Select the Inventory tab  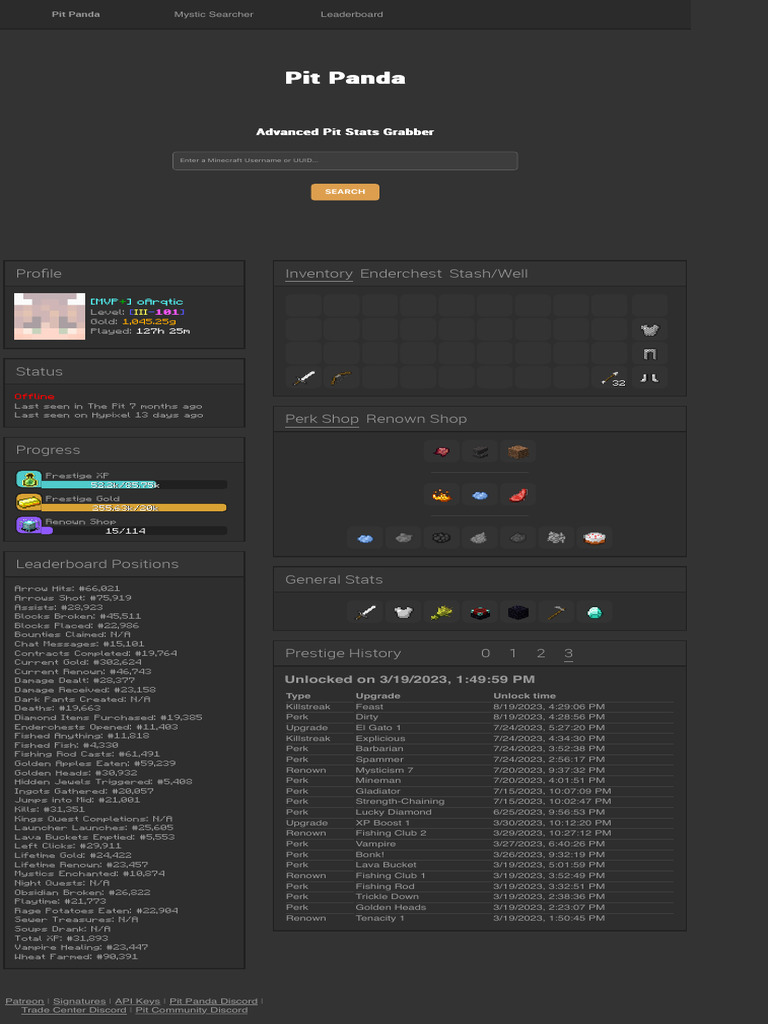pyautogui.click(x=319, y=274)
